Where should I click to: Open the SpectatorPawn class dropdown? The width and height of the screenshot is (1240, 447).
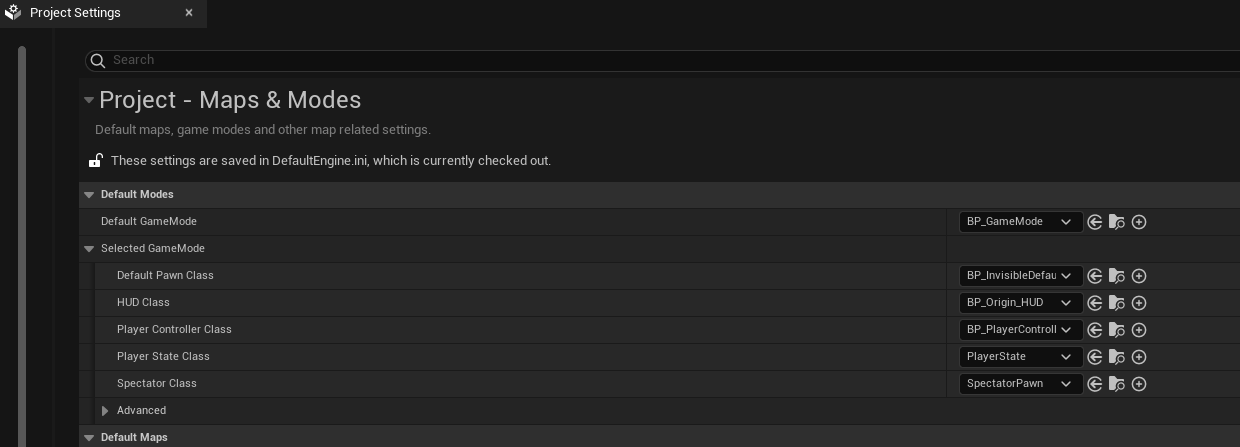pos(1020,384)
